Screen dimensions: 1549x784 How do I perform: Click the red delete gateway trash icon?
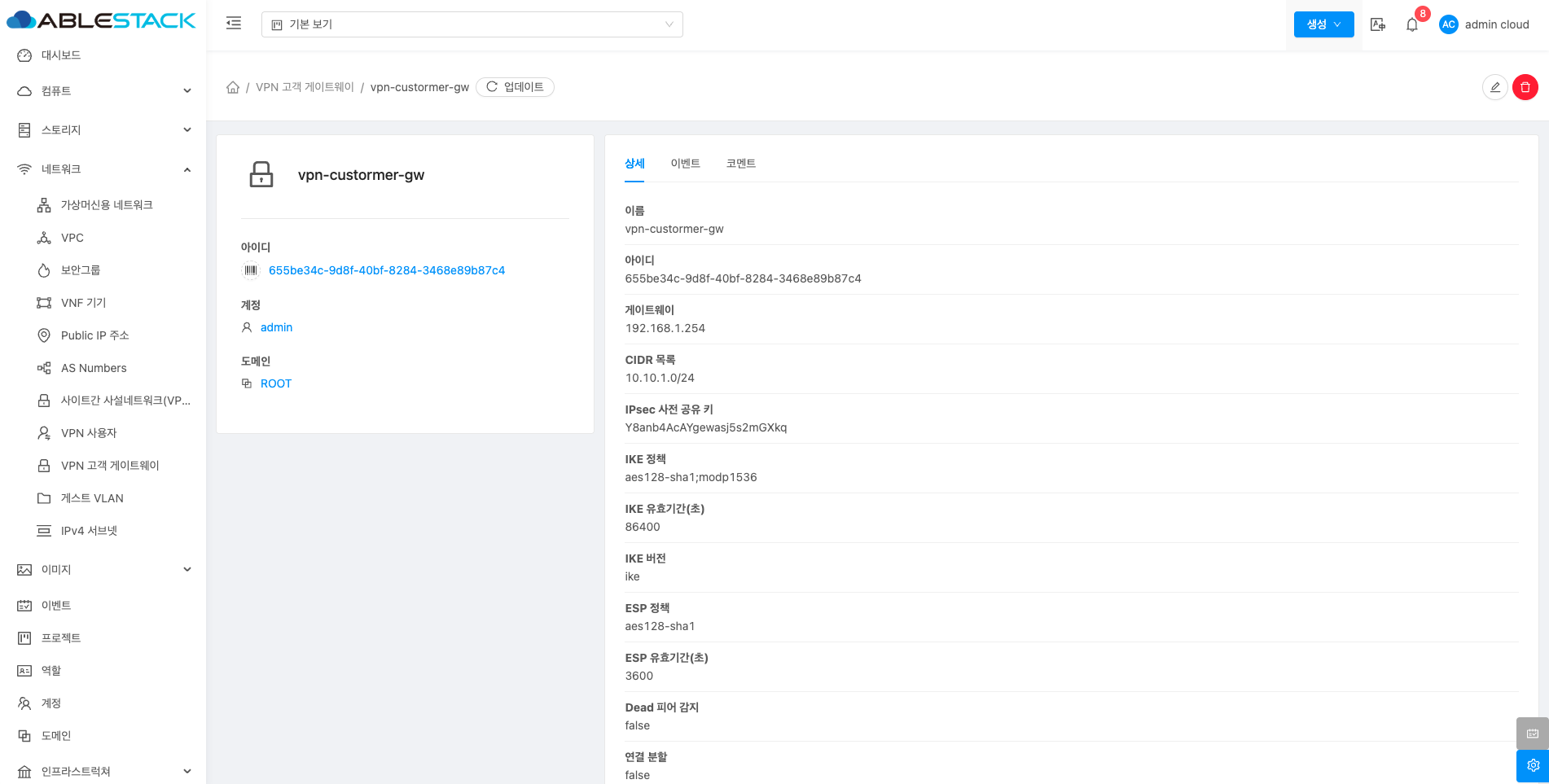1525,87
